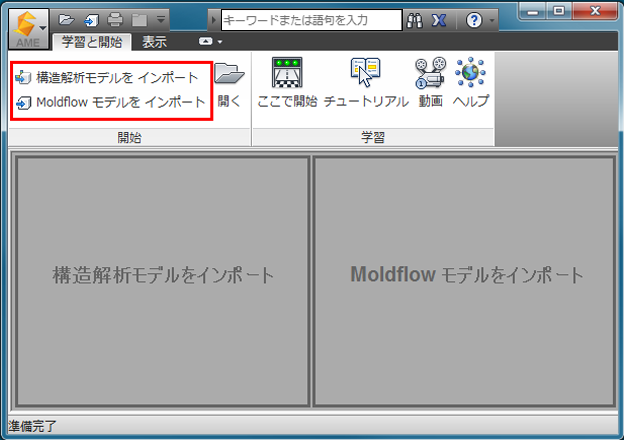Expand the quick access toolbar customize dropdown
624x440 pixels.
click(161, 19)
